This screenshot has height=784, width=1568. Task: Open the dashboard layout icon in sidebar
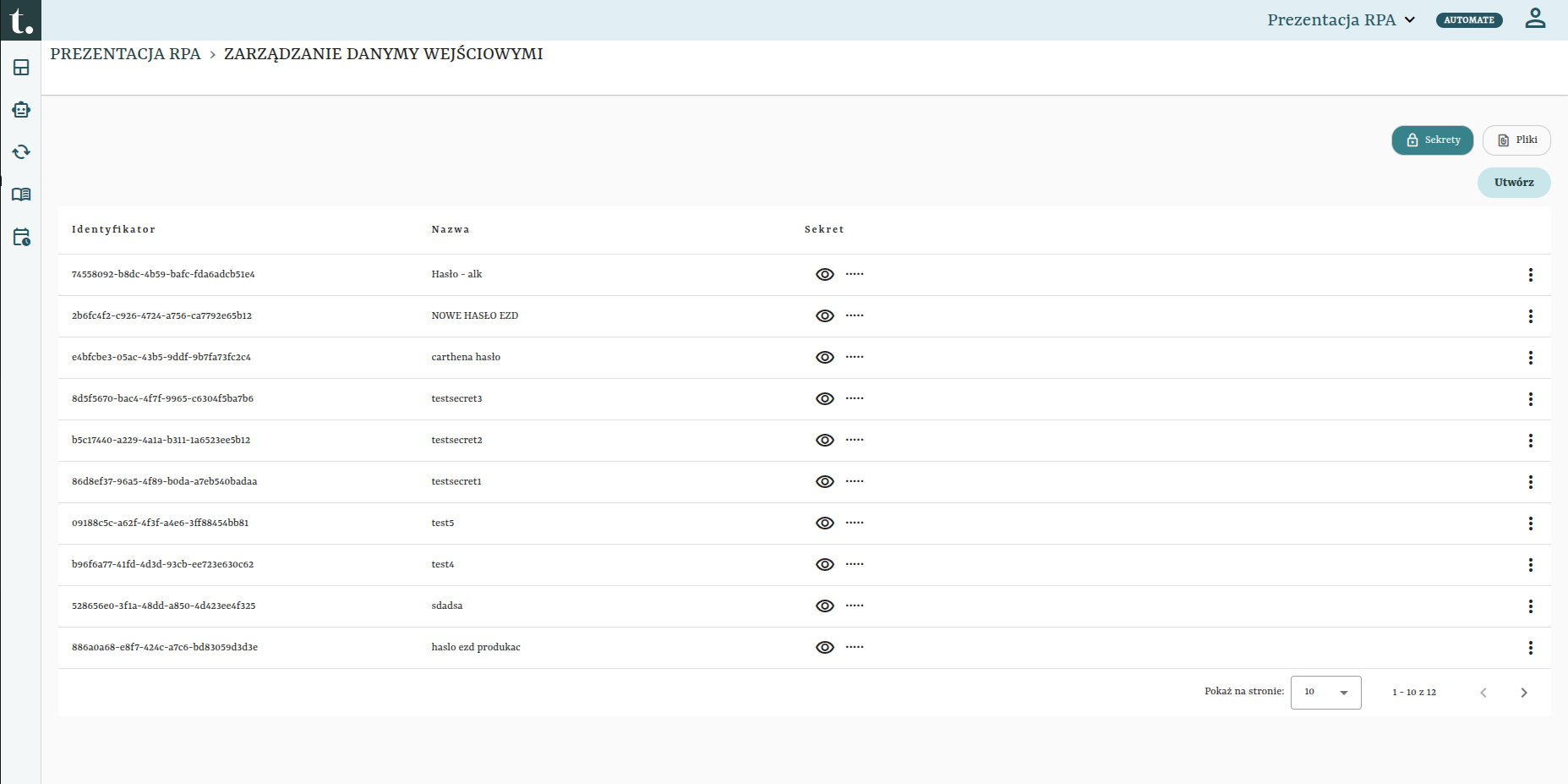point(21,68)
